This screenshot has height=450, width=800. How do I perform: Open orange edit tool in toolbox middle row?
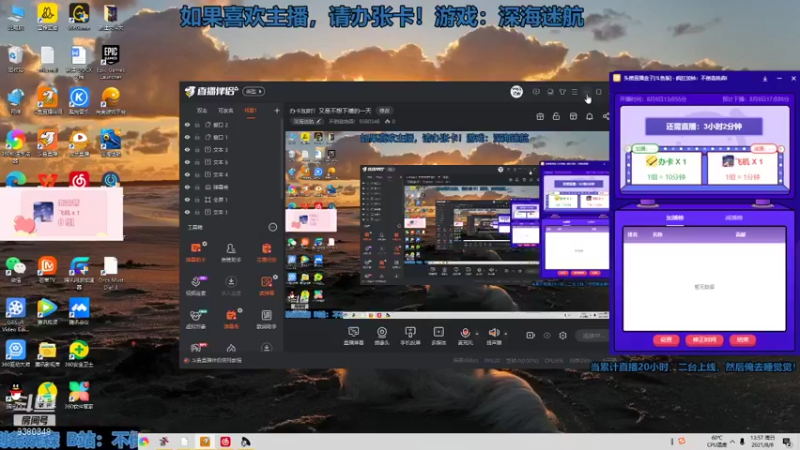coord(266,285)
